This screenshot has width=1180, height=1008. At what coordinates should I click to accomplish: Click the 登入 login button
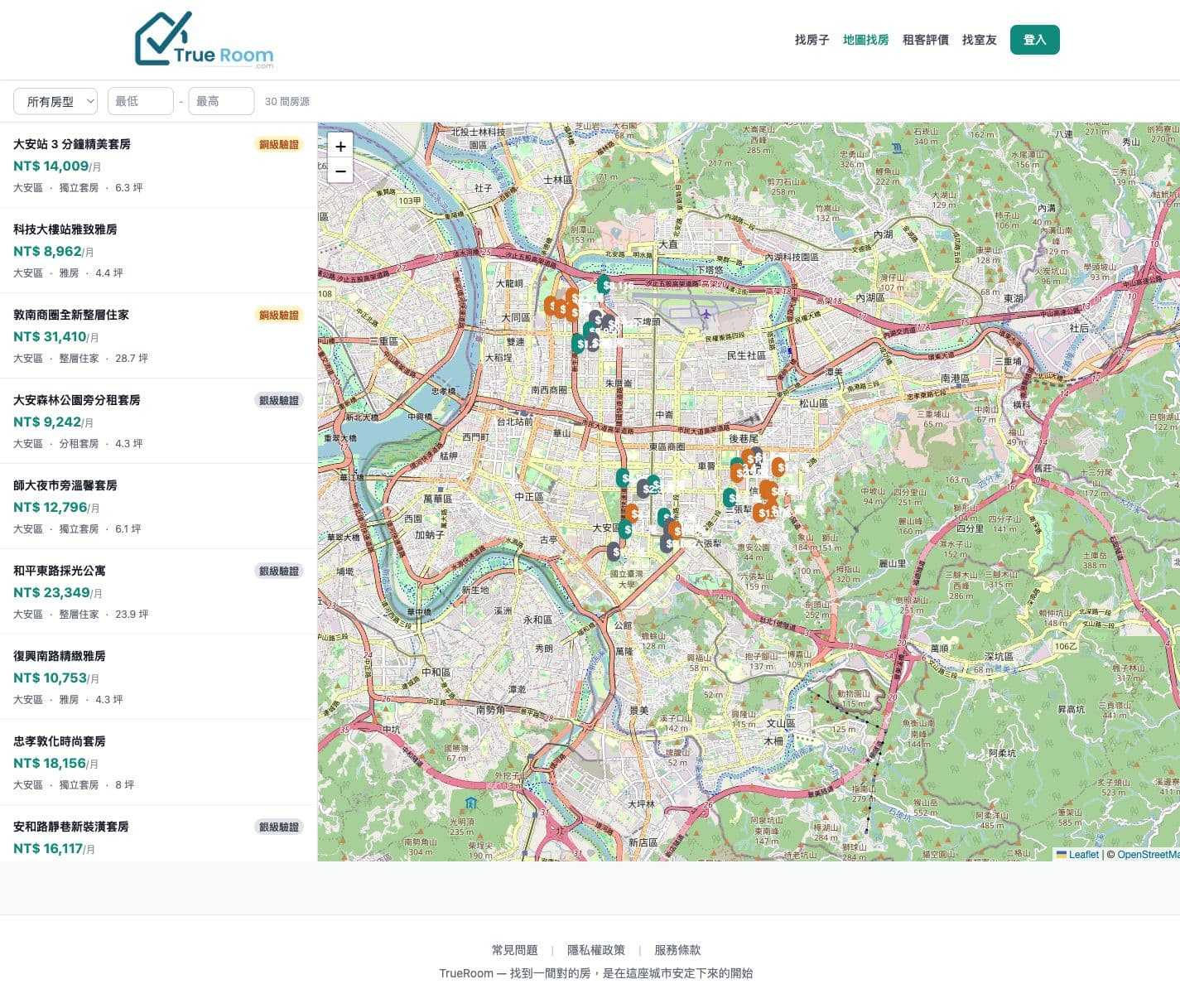(1034, 40)
